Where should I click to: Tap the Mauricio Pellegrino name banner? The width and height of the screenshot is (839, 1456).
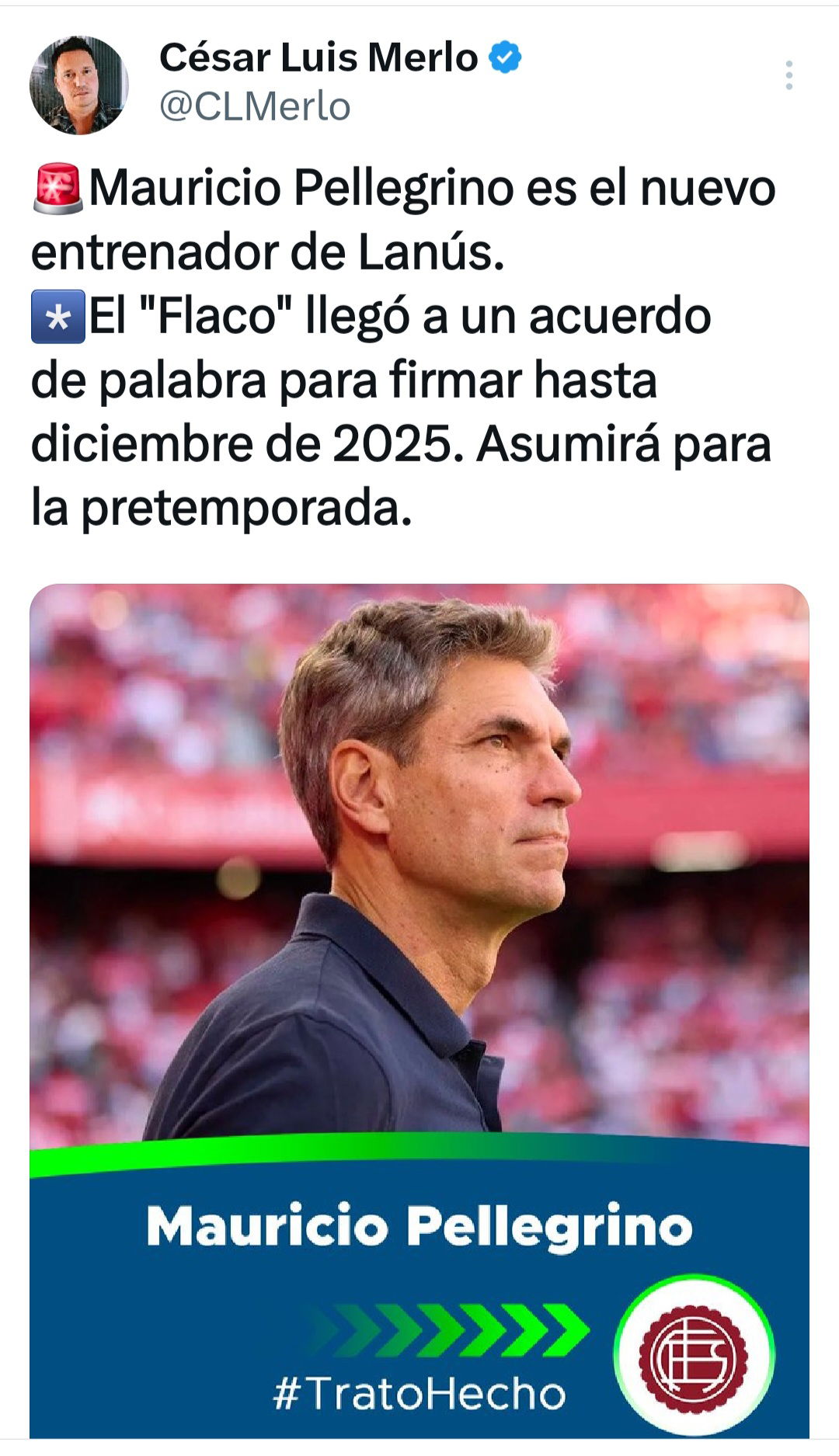coord(419,1227)
